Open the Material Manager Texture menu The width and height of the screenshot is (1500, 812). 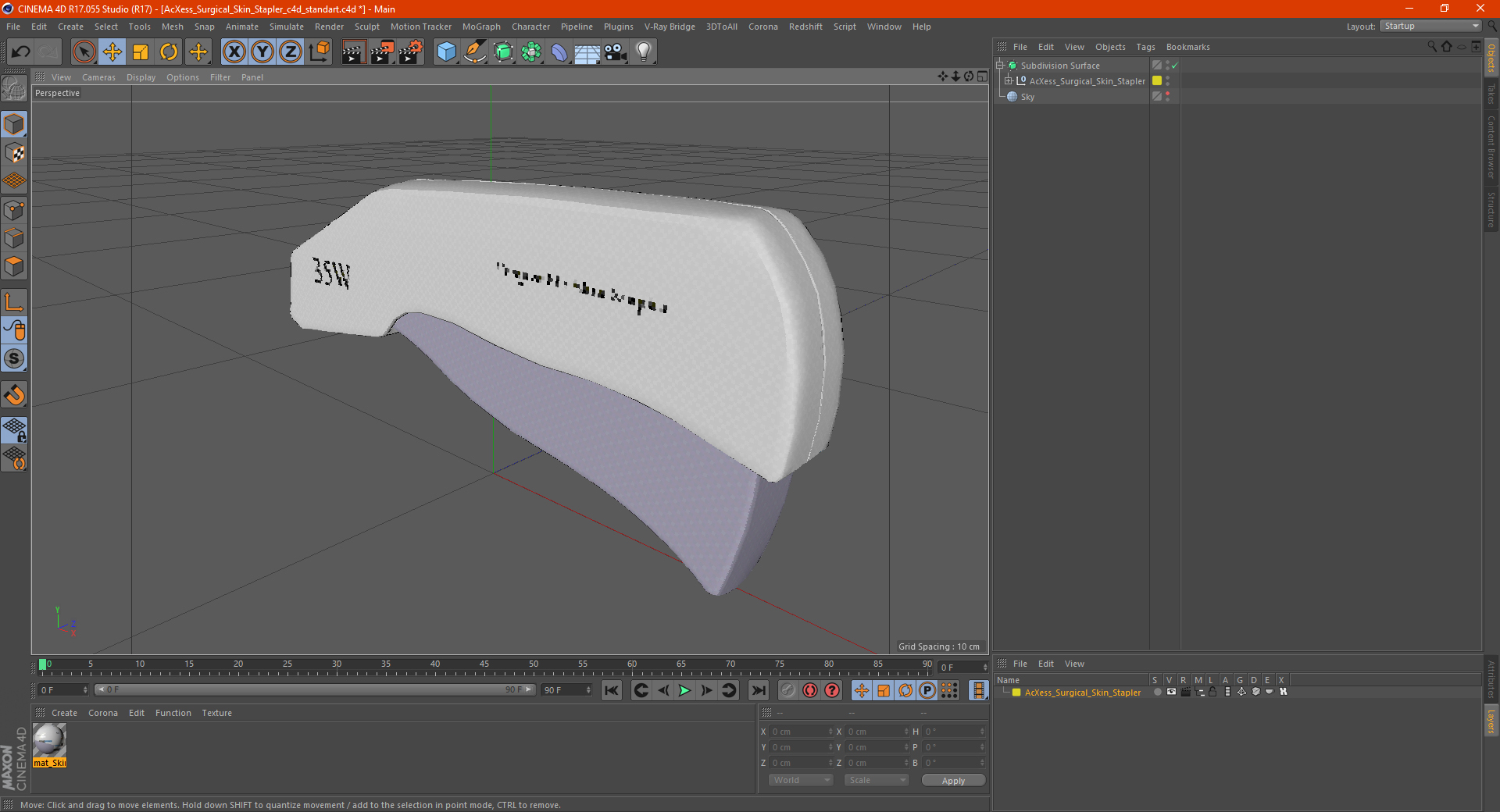216,713
